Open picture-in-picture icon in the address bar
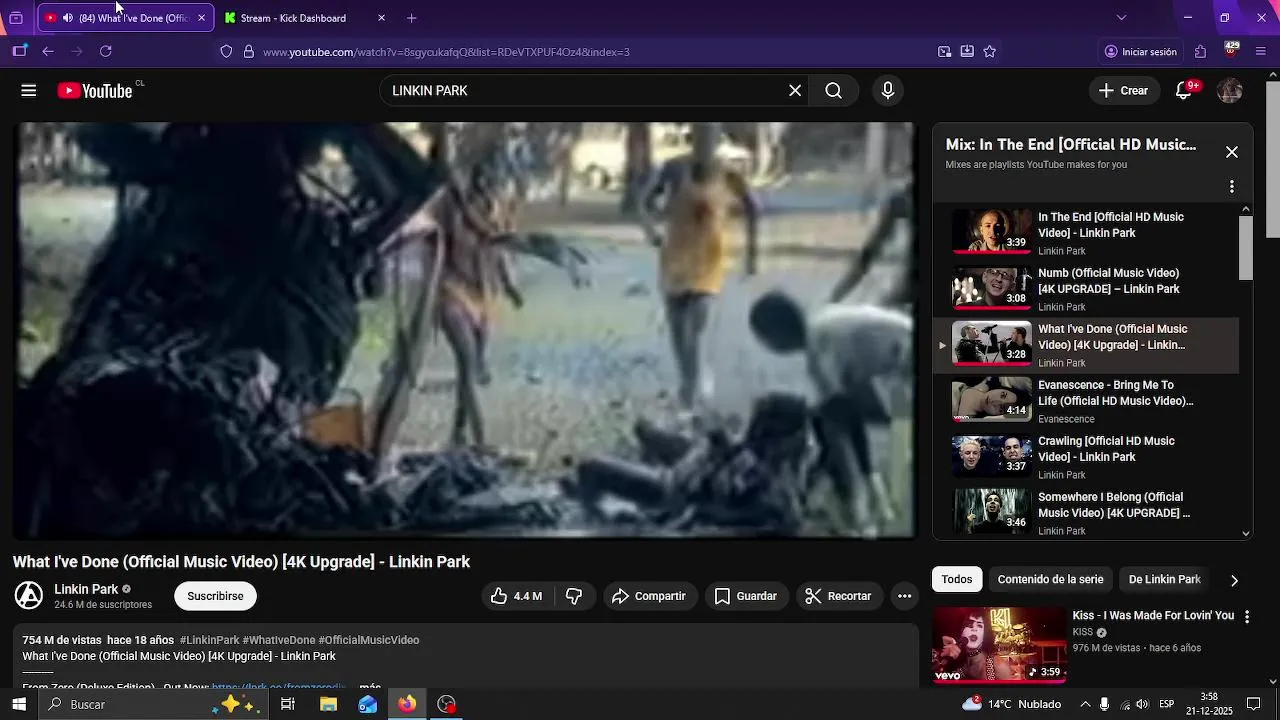This screenshot has height=720, width=1280. pyautogui.click(x=944, y=52)
